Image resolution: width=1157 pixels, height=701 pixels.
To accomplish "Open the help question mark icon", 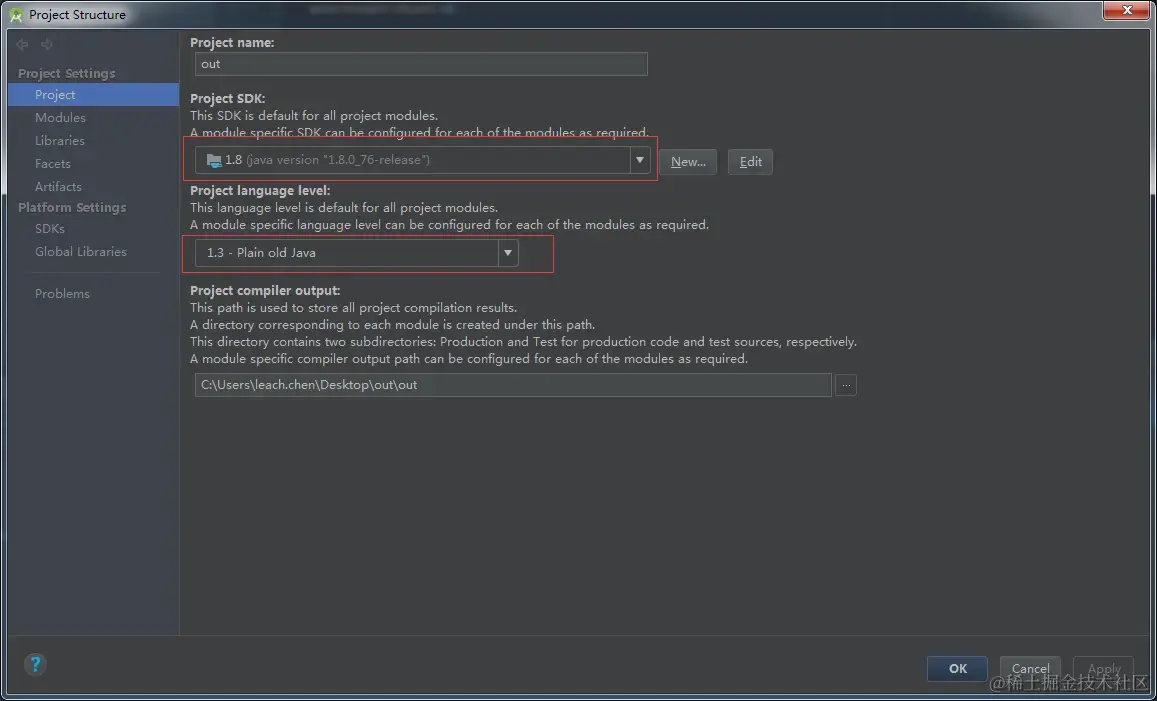I will click(35, 665).
